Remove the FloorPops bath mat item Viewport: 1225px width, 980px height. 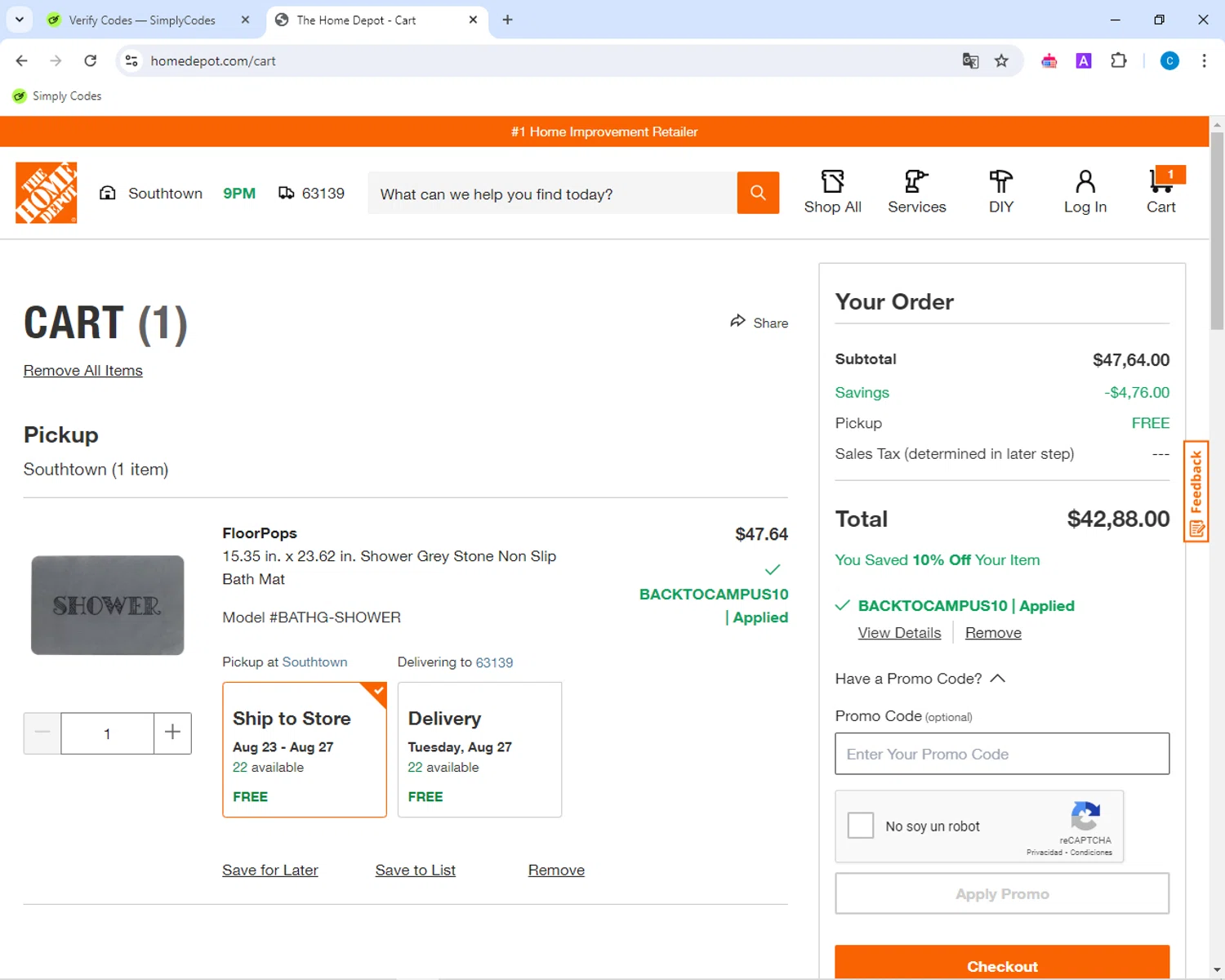(556, 871)
